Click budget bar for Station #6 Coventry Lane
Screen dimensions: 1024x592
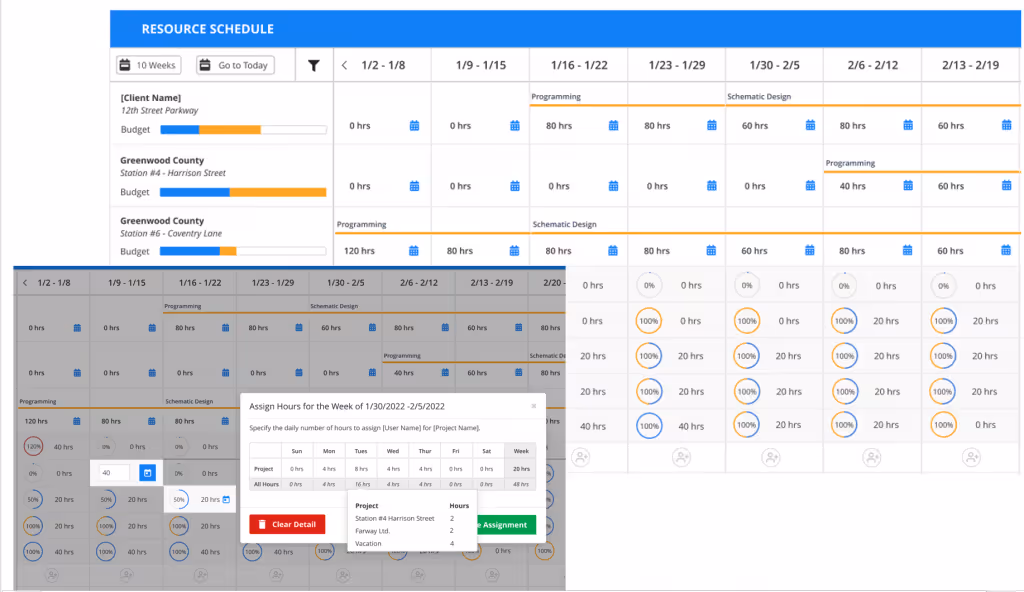[243, 252]
